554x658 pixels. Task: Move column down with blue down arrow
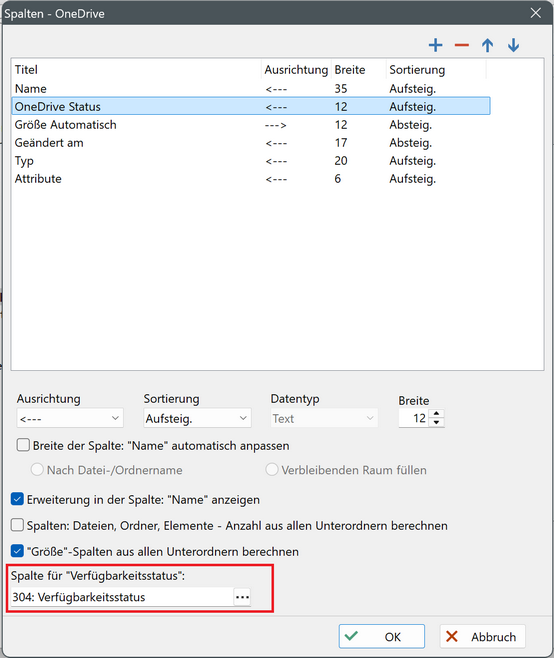tap(513, 45)
